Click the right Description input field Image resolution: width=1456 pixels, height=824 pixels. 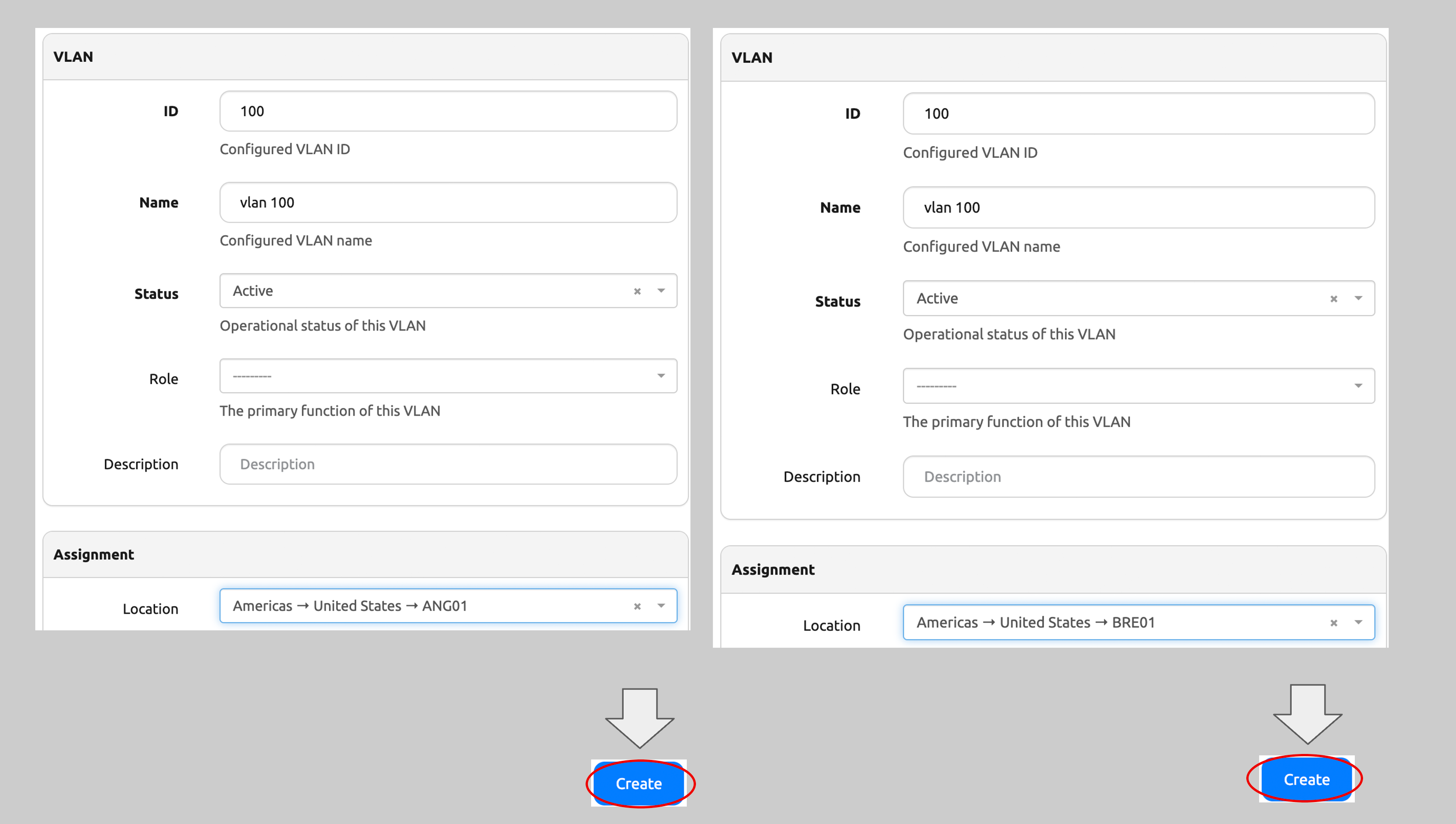1138,477
